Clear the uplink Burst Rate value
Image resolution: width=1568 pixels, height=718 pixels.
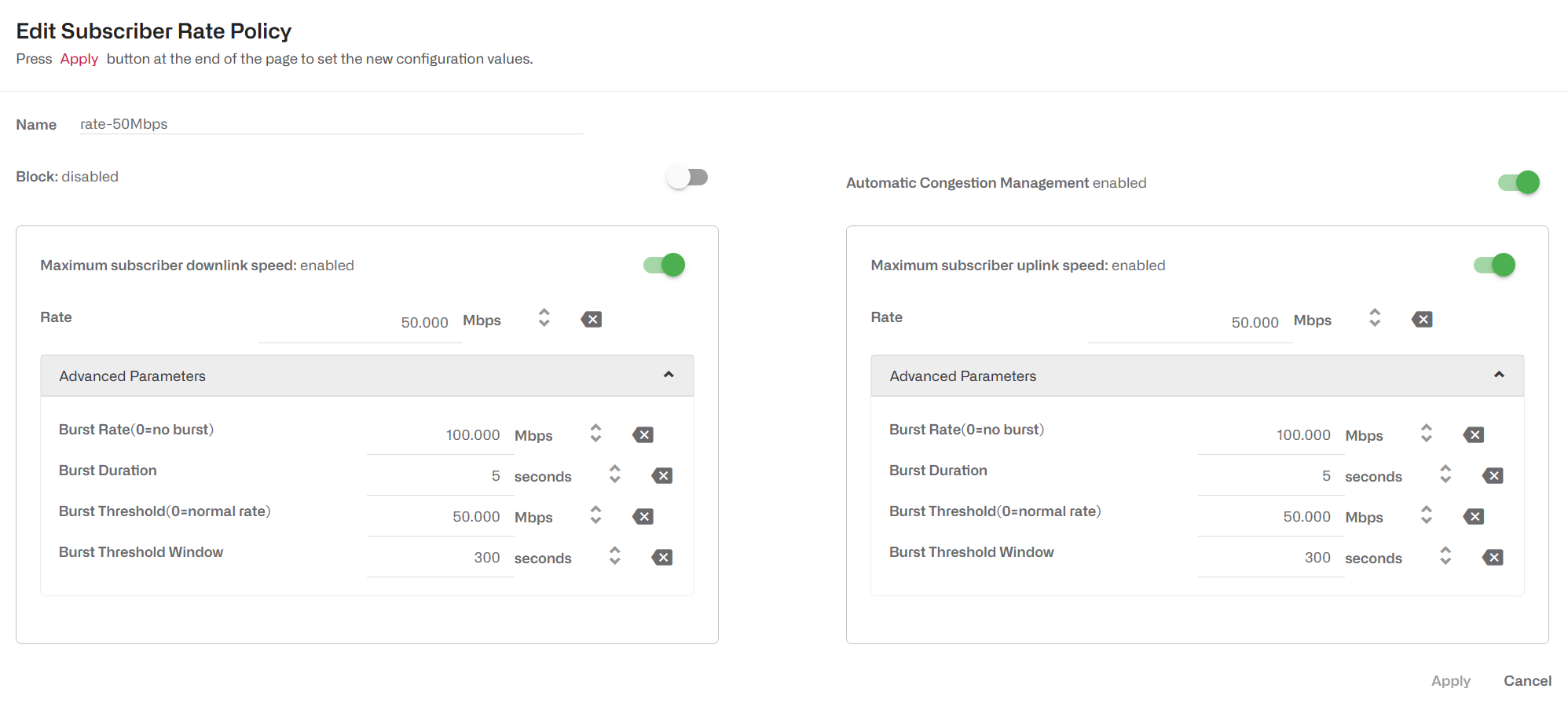coord(1474,434)
